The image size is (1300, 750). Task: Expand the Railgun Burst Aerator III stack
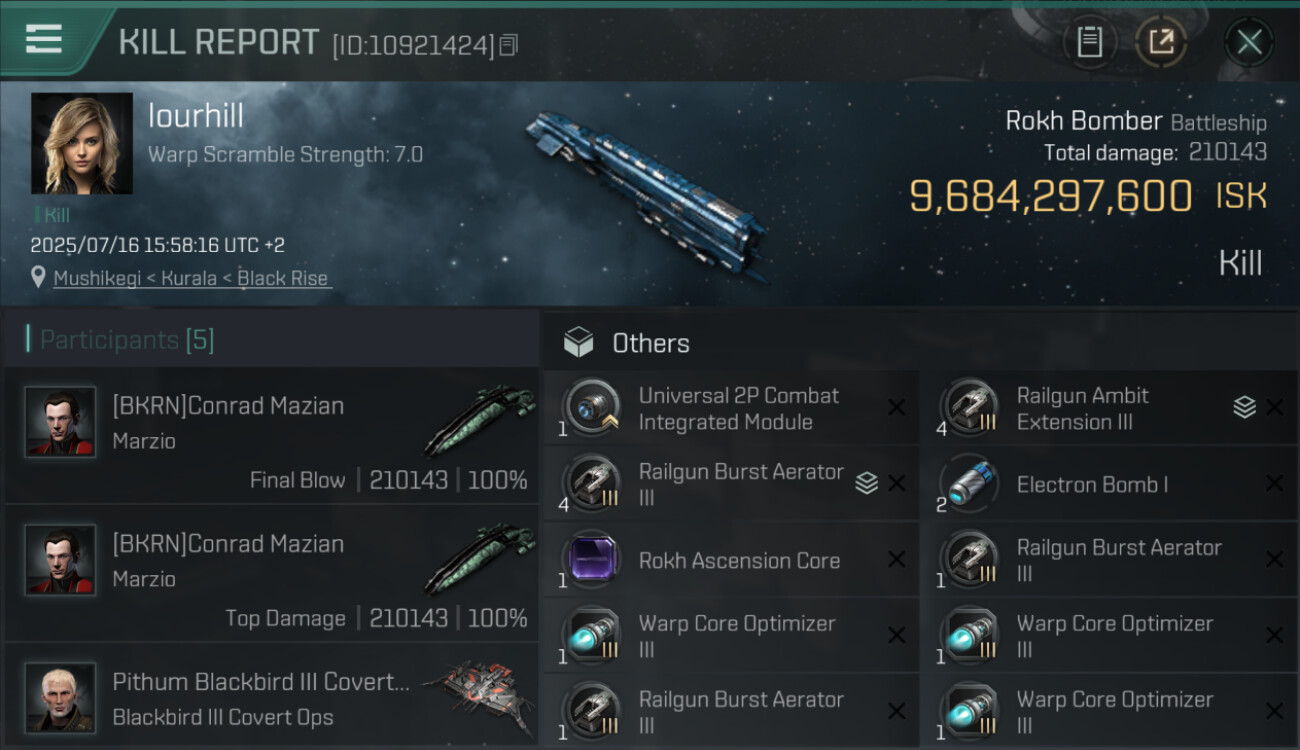(x=866, y=484)
